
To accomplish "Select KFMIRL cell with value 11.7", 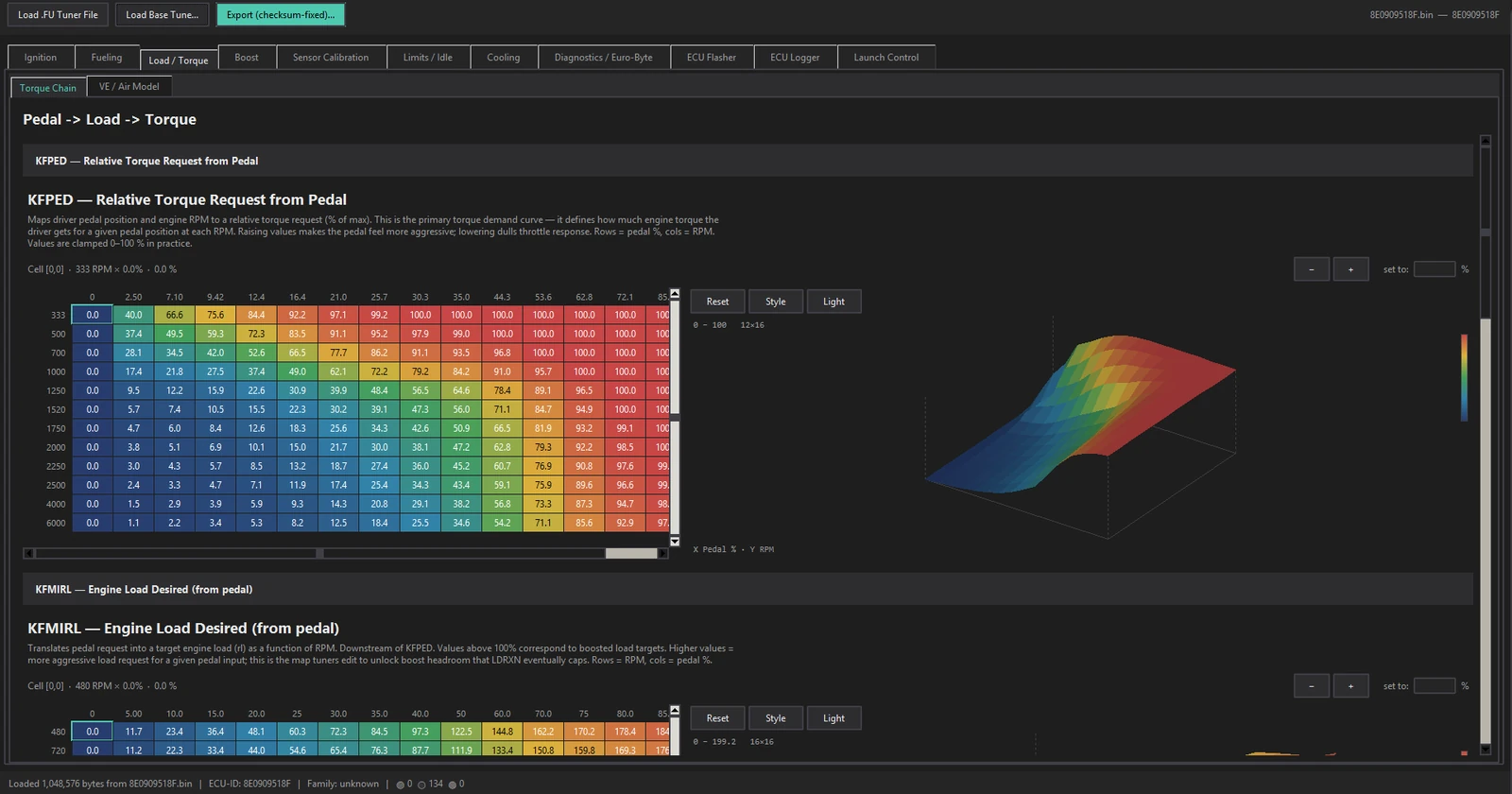I will (133, 732).
